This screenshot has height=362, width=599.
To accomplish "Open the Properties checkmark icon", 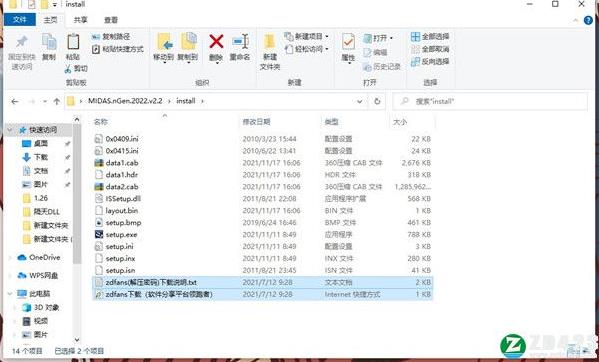I will 348,42.
